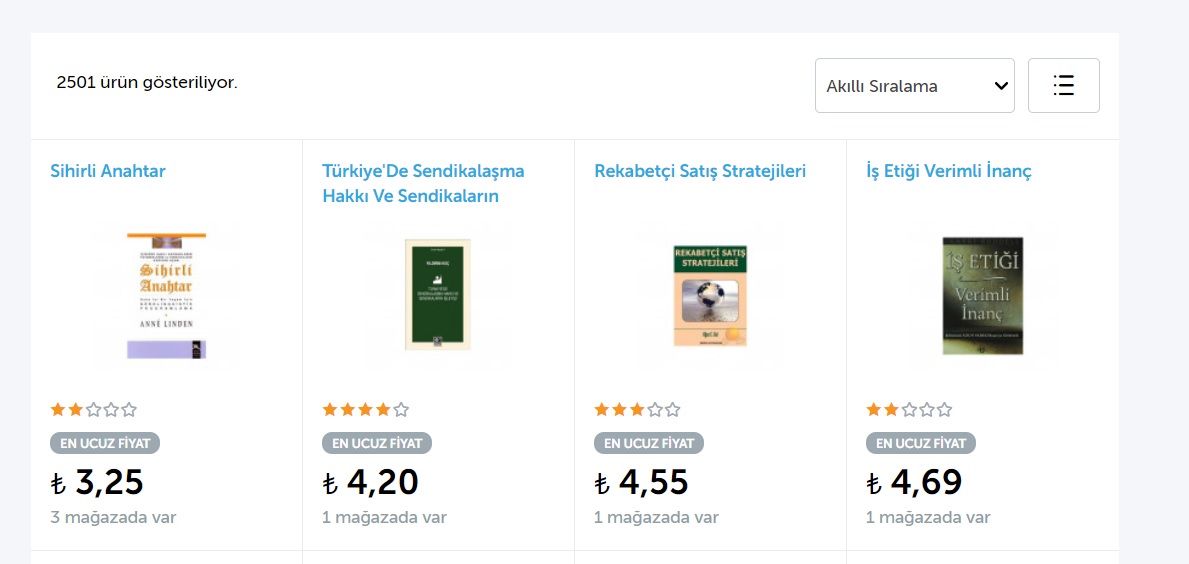
Task: Open the Akıllı Sıralama sort dropdown
Action: click(914, 86)
